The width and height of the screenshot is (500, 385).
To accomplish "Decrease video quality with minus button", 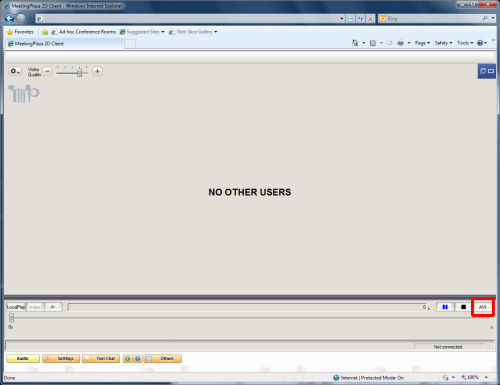I will pos(48,71).
